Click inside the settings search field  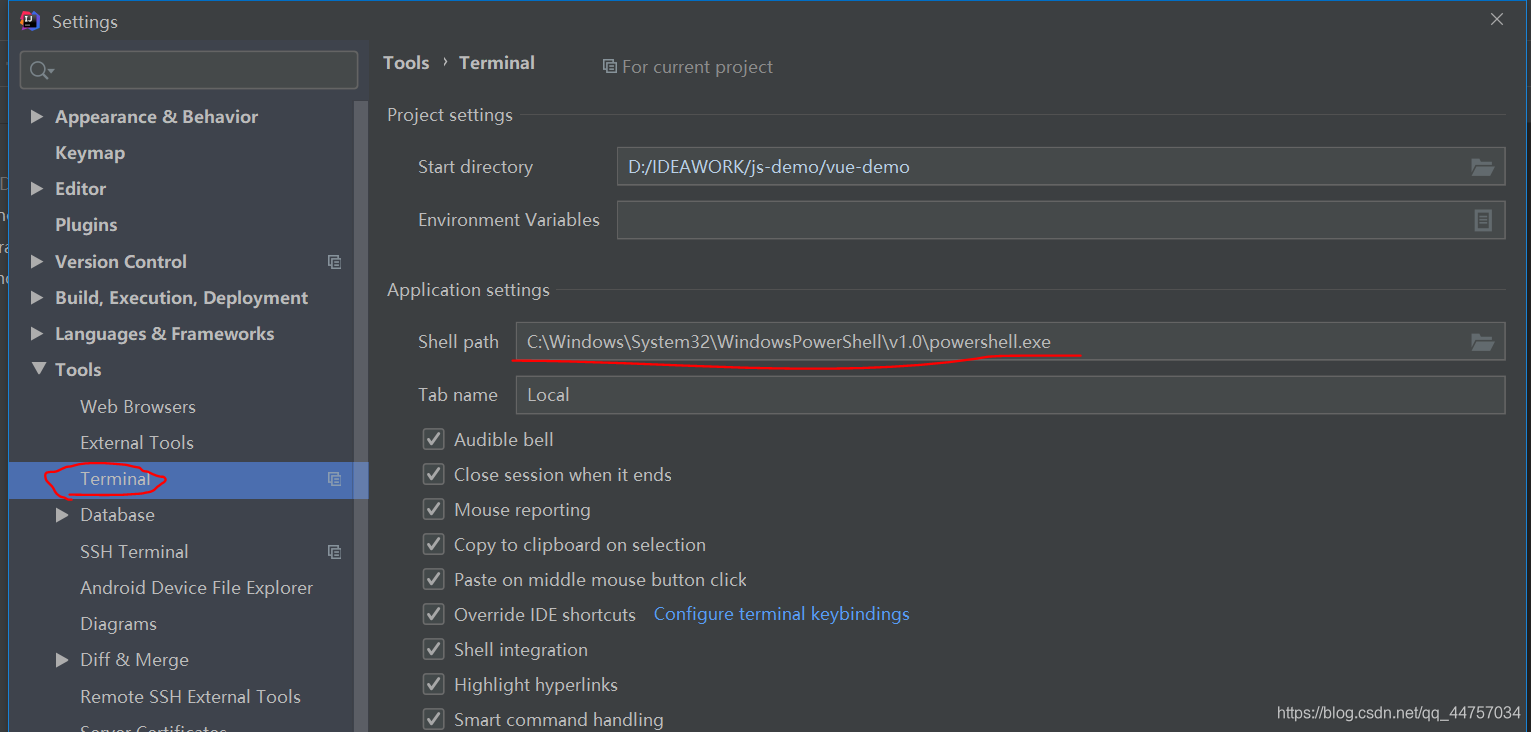point(189,70)
